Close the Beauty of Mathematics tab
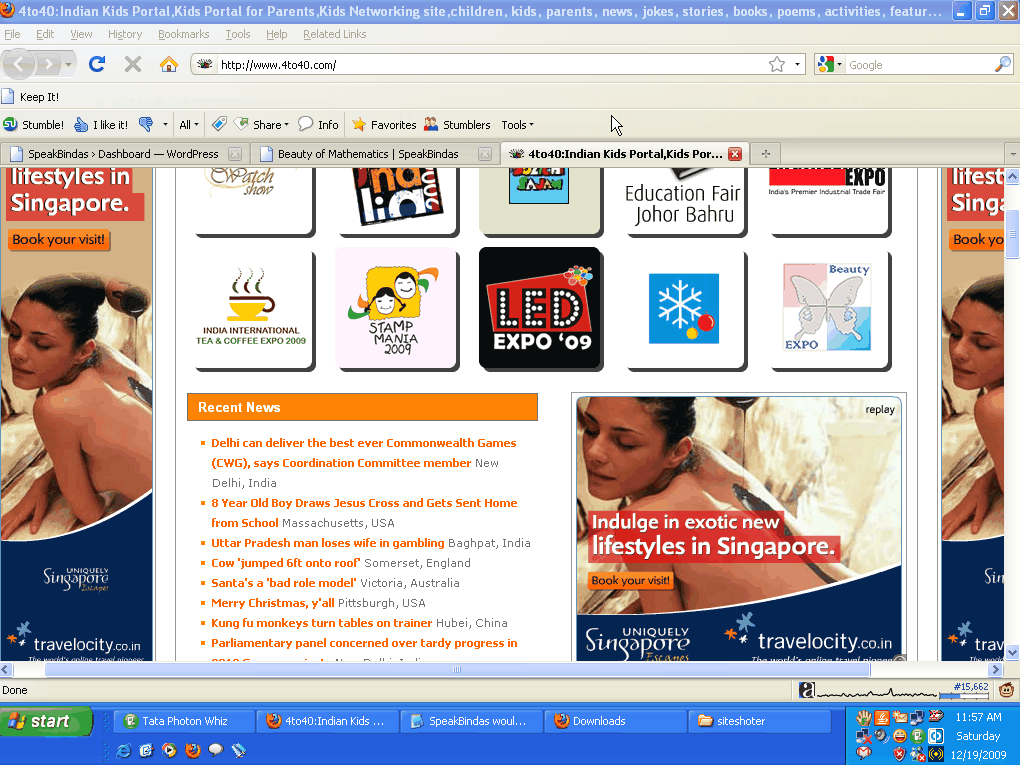The height and width of the screenshot is (765, 1020). (x=485, y=154)
